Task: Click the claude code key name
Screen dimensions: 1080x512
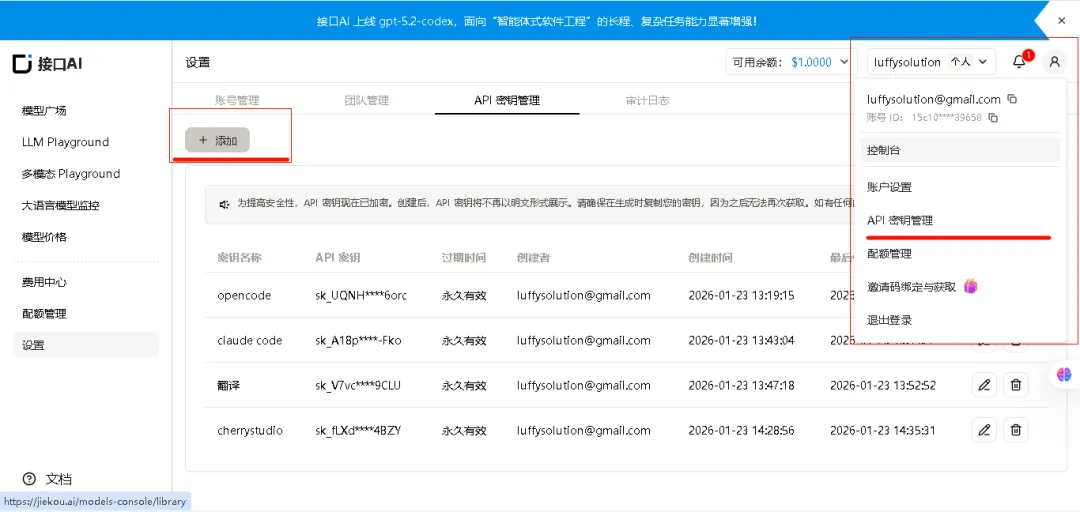Action: (249, 340)
